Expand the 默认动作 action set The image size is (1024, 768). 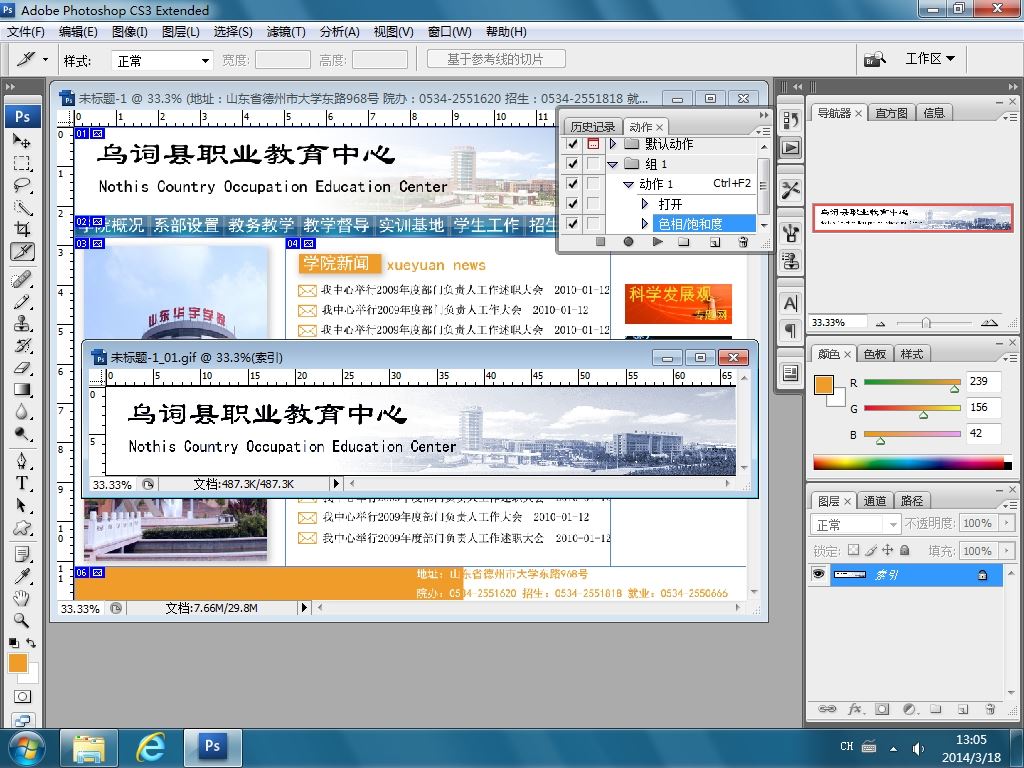point(613,144)
